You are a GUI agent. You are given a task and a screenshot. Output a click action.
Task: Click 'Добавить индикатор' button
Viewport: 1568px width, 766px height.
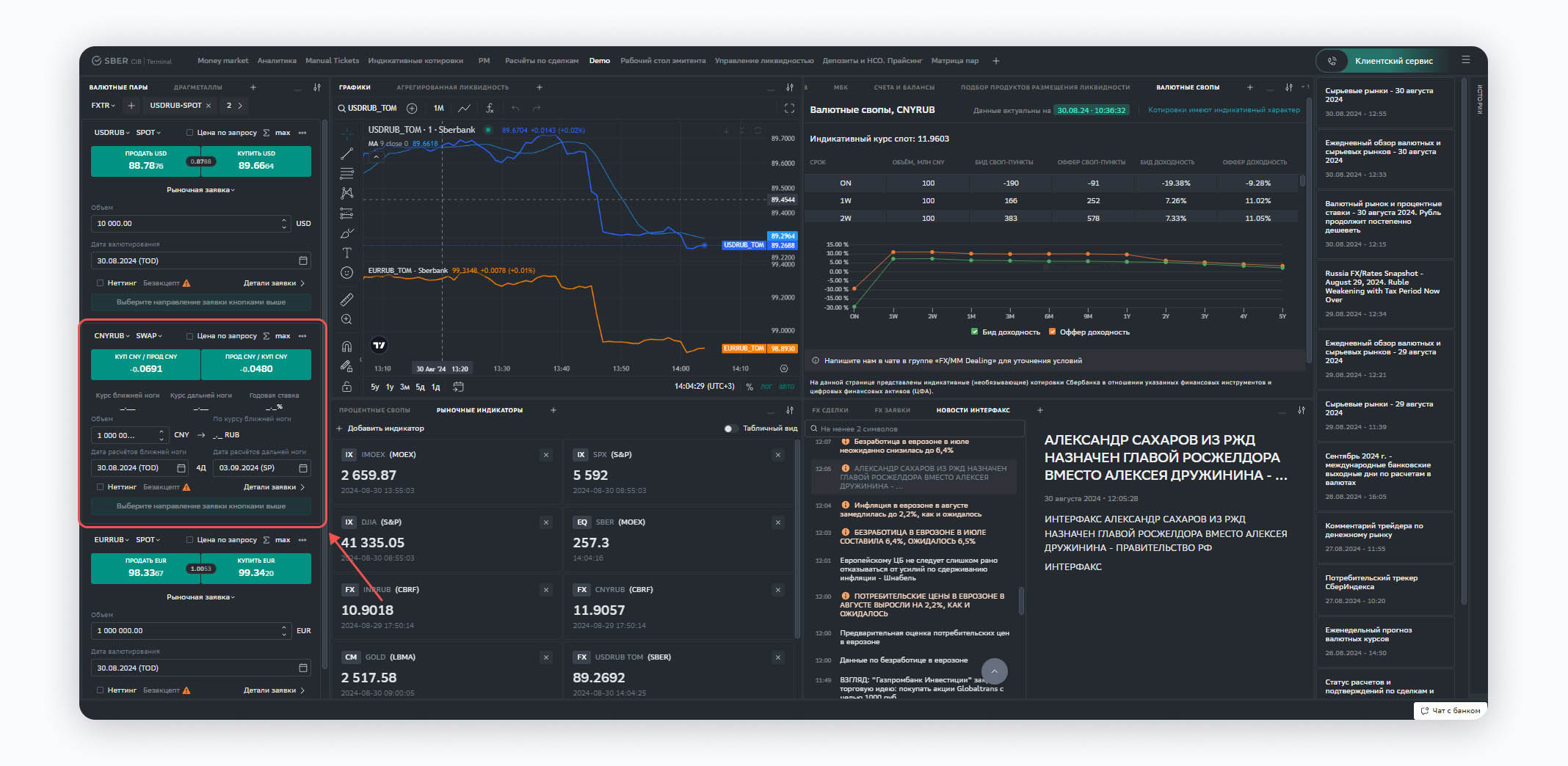pyautogui.click(x=380, y=428)
